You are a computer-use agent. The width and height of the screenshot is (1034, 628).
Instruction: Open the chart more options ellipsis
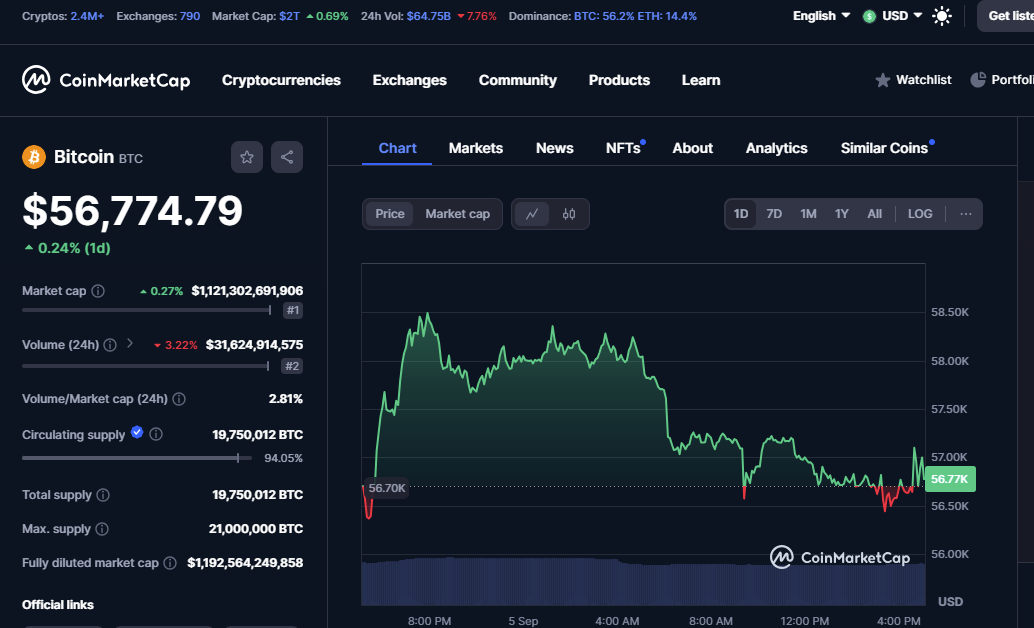(x=965, y=214)
